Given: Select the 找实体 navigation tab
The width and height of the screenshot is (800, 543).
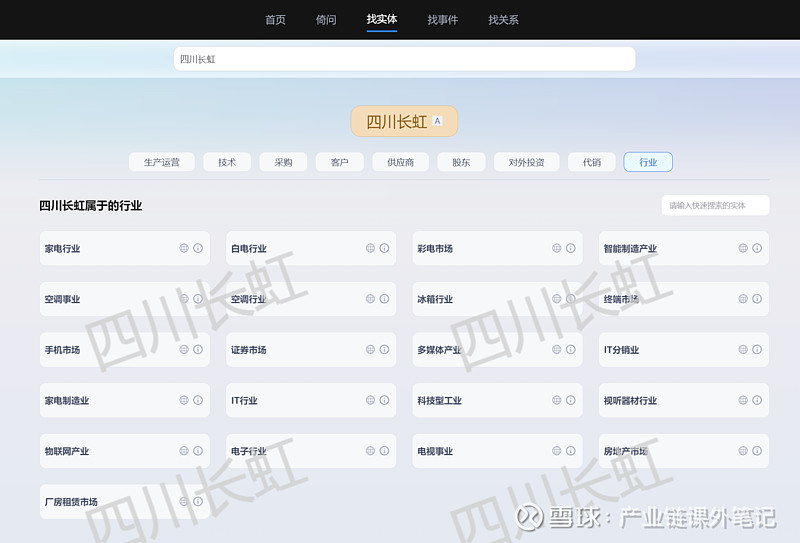Looking at the screenshot, I should 382,19.
